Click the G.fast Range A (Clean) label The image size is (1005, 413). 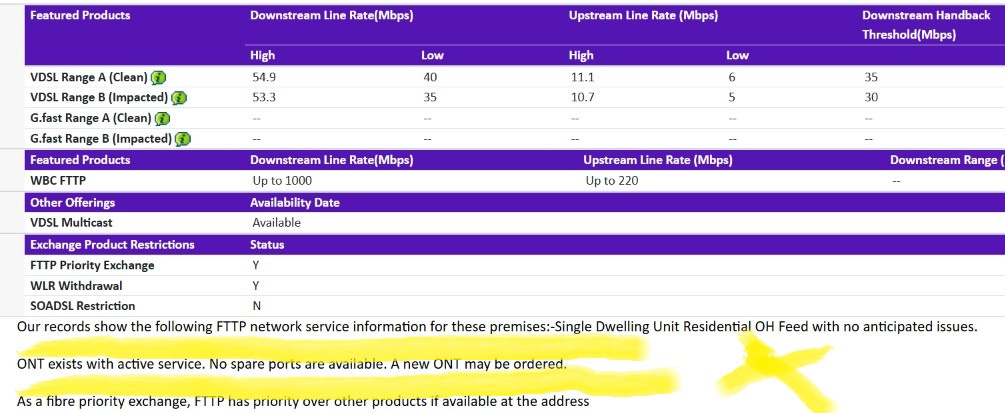(91, 118)
